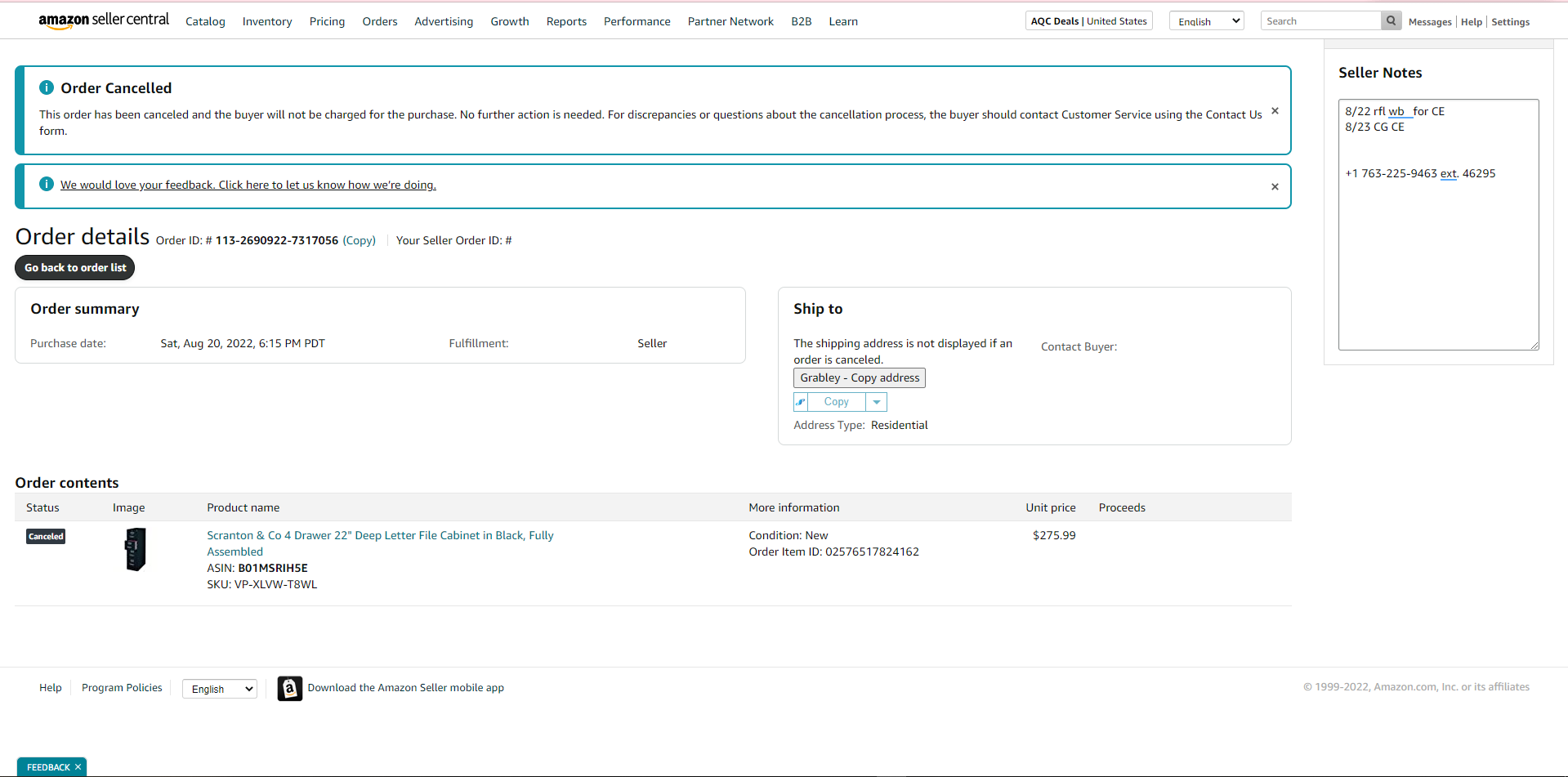Open the footer English language dropdown
Screen dimensions: 1568x777
coord(220,689)
